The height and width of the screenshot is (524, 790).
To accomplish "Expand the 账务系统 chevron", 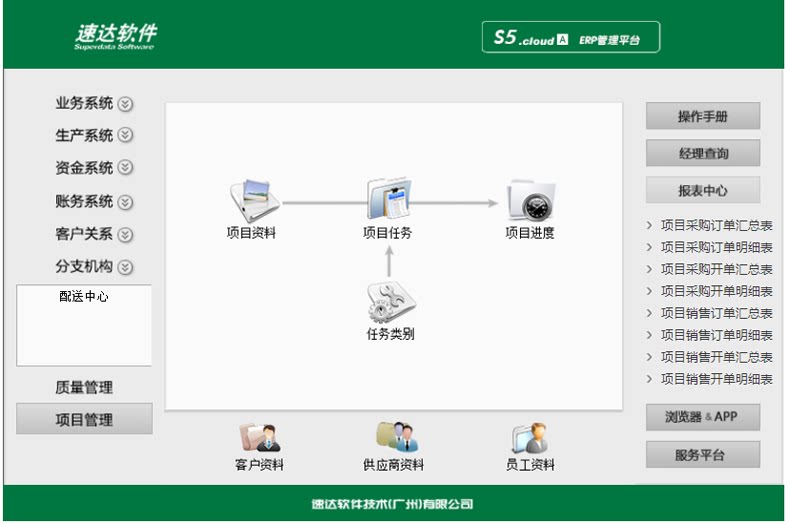I will (125, 202).
